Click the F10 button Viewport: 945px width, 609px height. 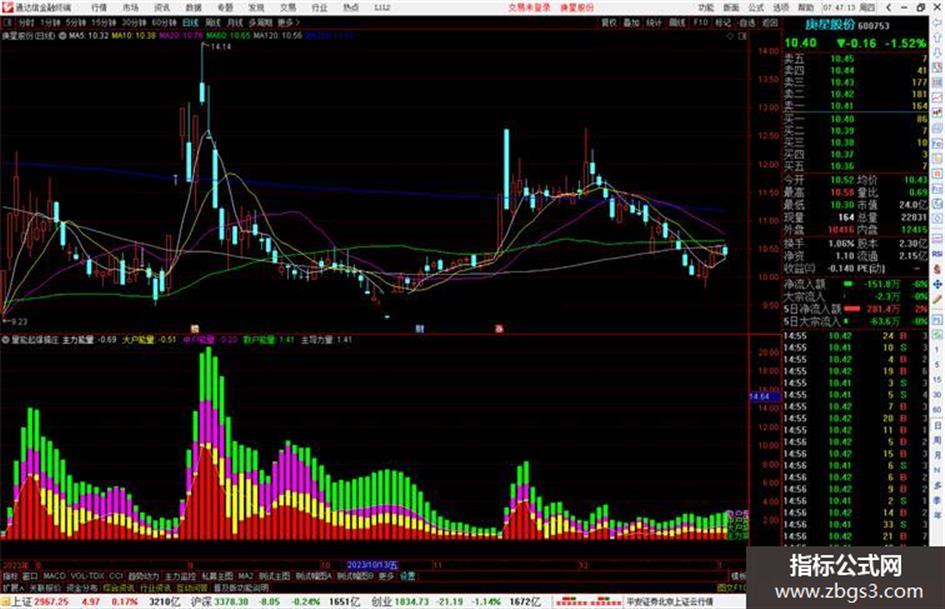(x=700, y=22)
